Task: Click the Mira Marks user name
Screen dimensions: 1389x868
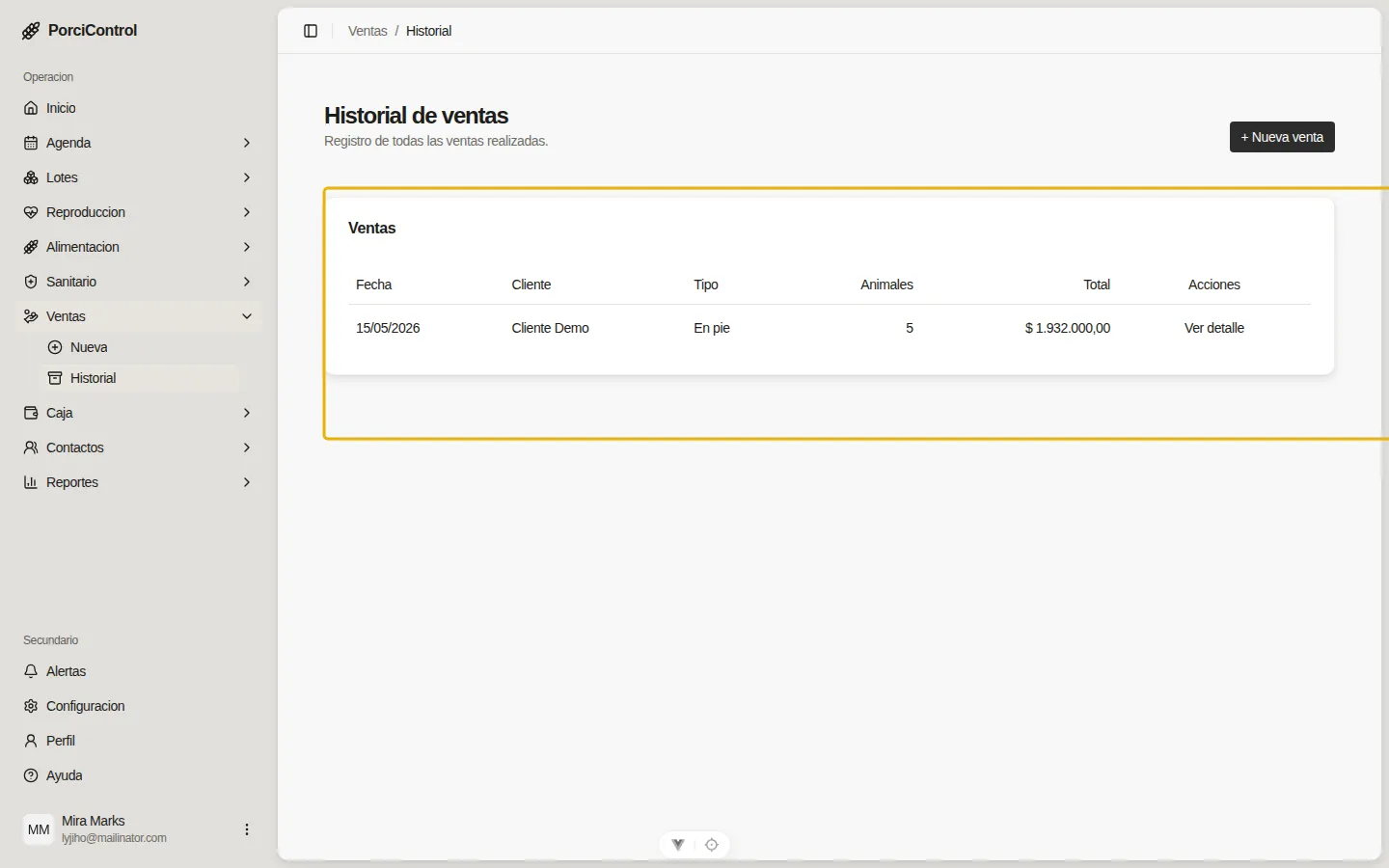Action: pos(94,821)
